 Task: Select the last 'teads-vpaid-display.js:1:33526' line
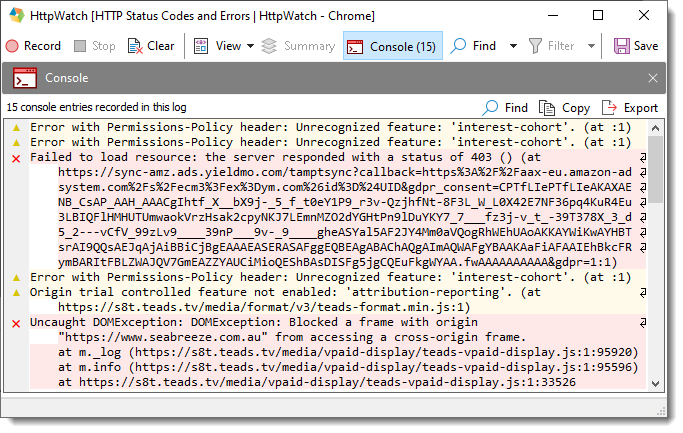pyautogui.click(x=317, y=382)
